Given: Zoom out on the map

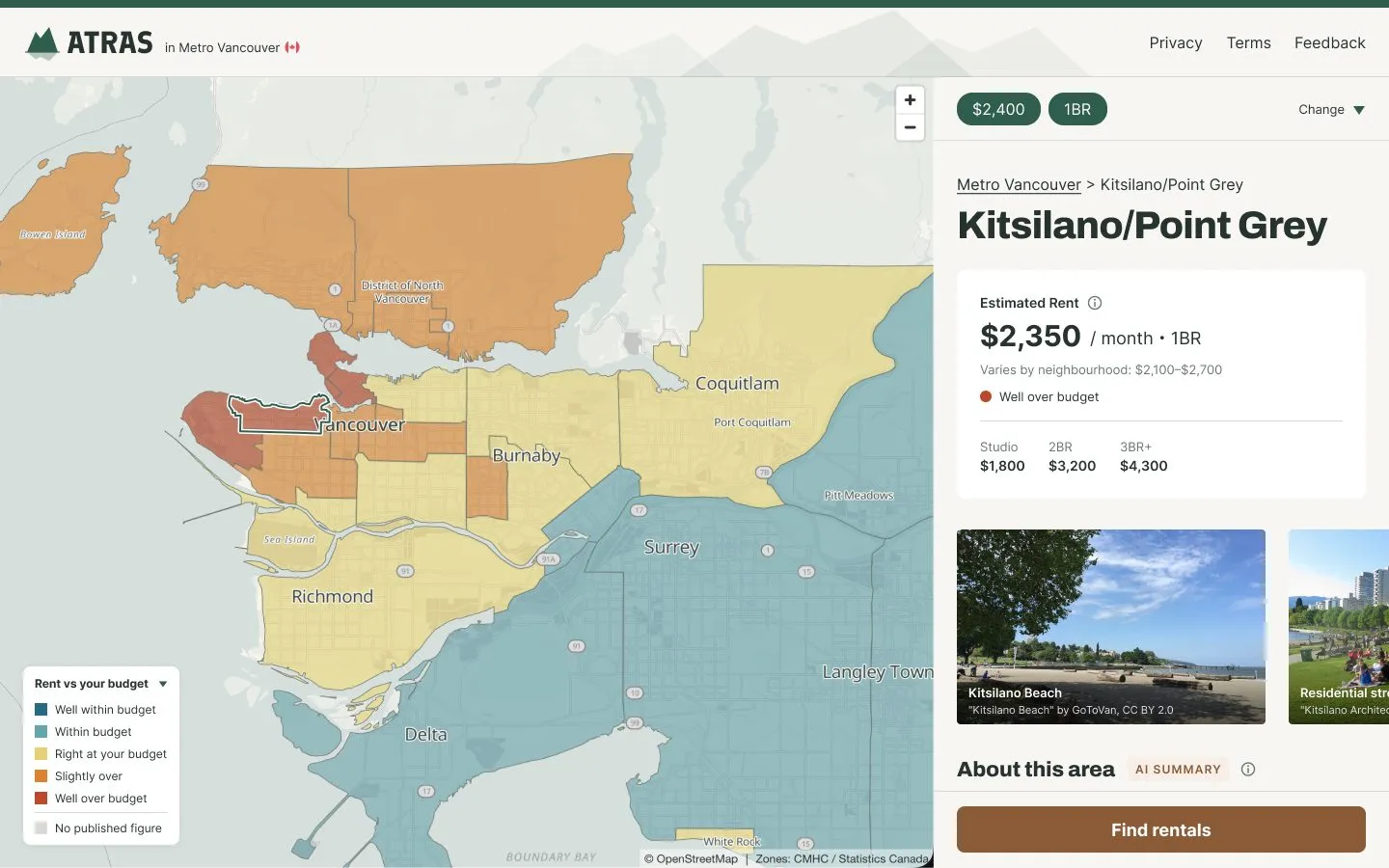Looking at the screenshot, I should (910, 127).
